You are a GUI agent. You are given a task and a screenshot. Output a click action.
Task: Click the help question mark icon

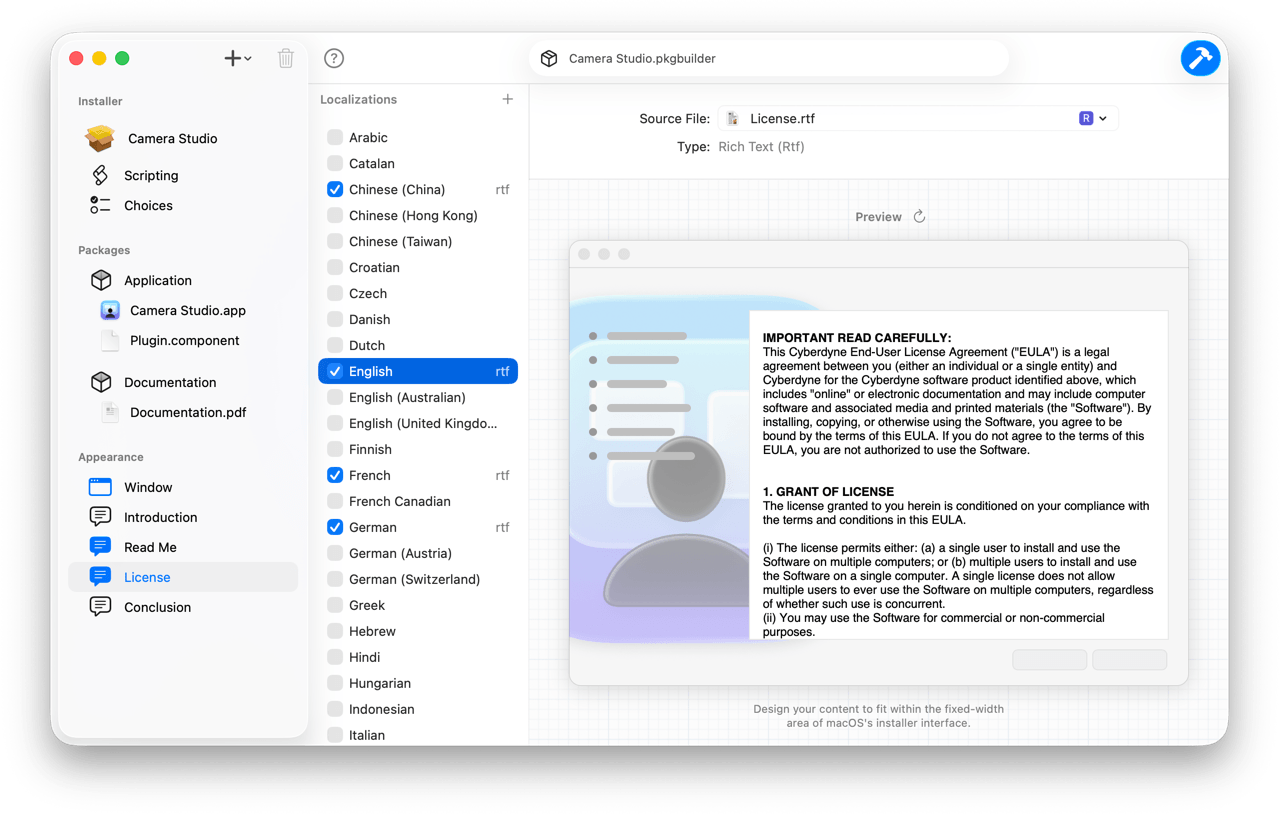coord(333,58)
